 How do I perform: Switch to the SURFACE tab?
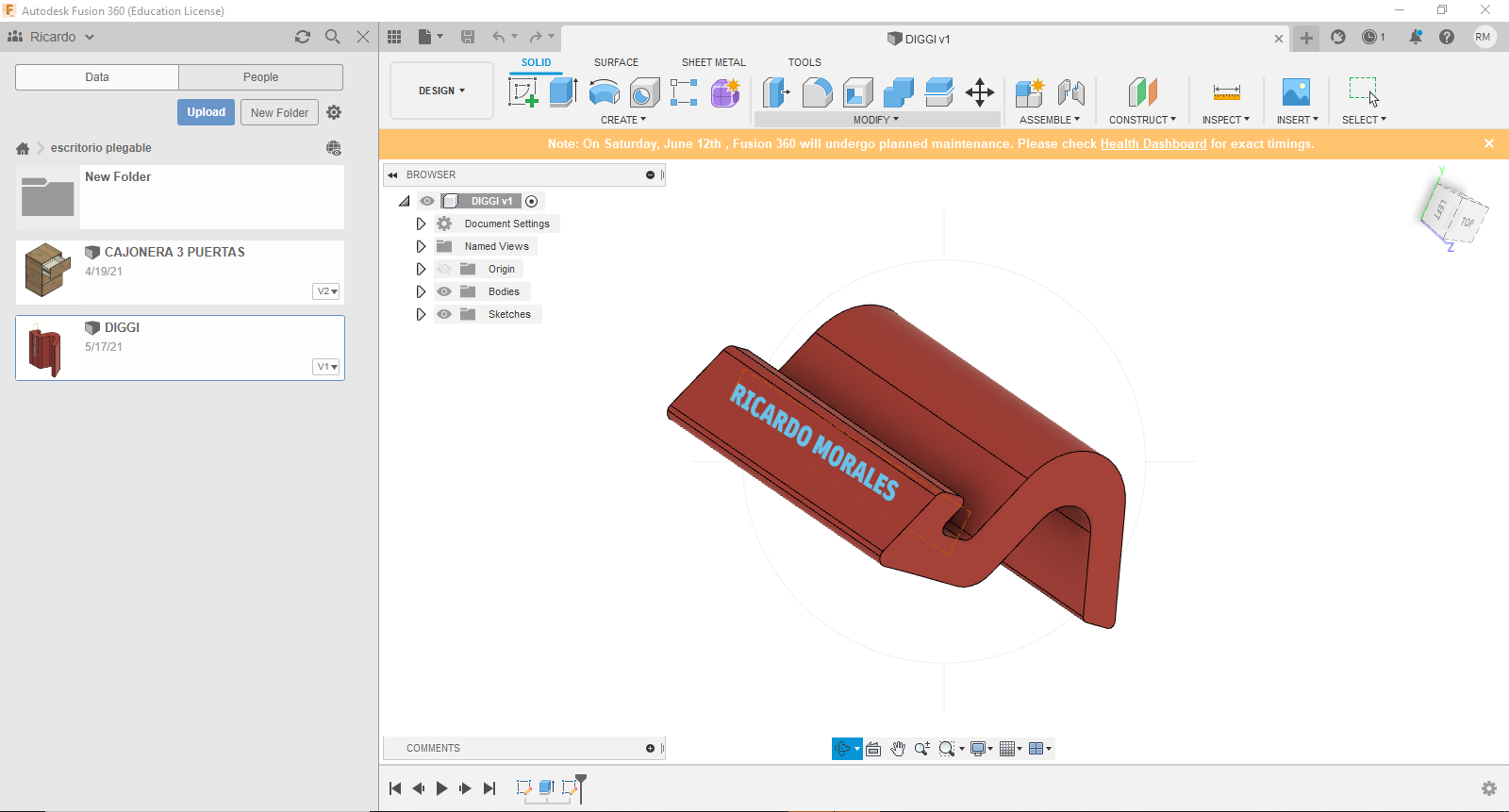pos(616,62)
